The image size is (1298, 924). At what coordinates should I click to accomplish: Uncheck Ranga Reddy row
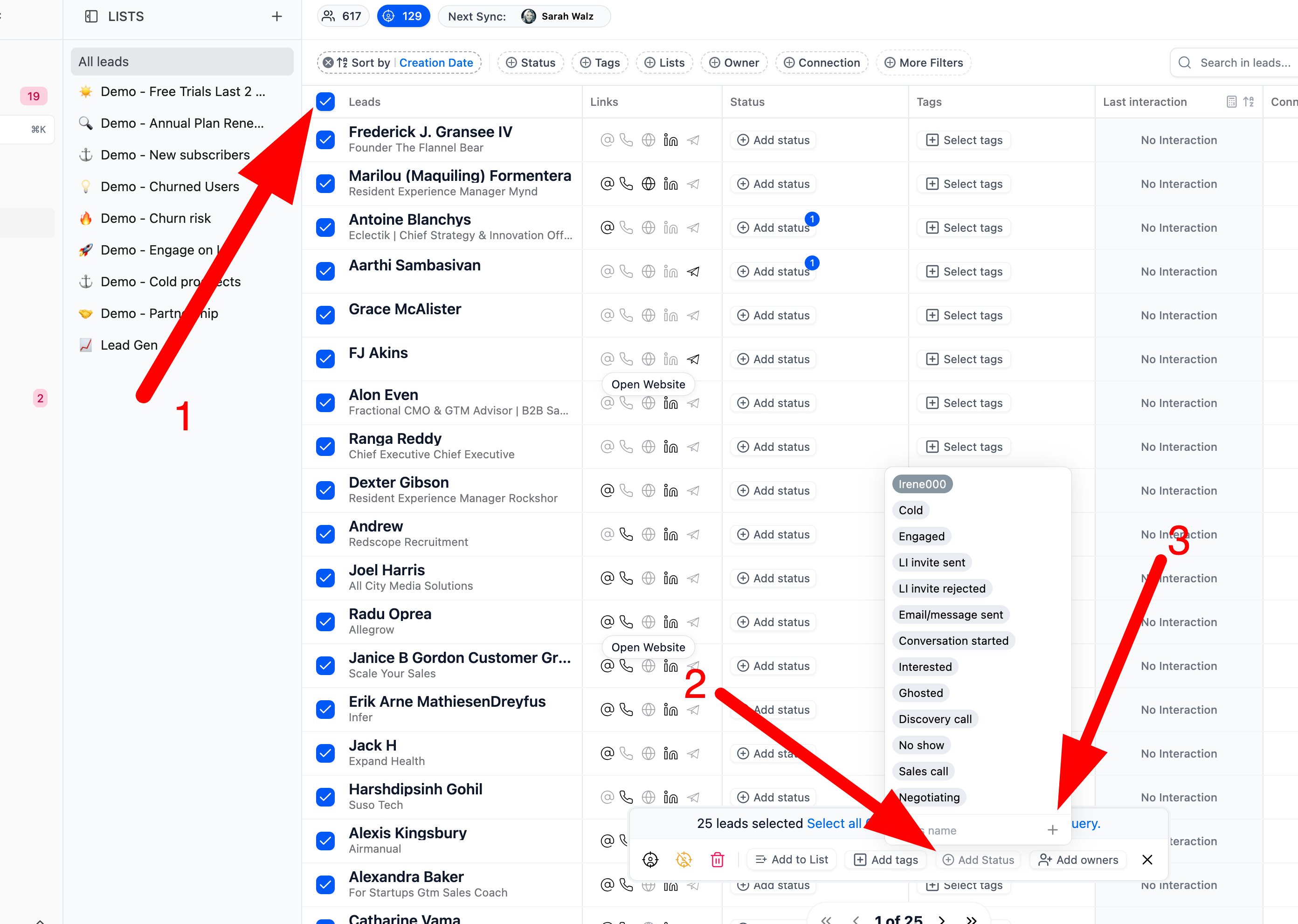coord(325,447)
